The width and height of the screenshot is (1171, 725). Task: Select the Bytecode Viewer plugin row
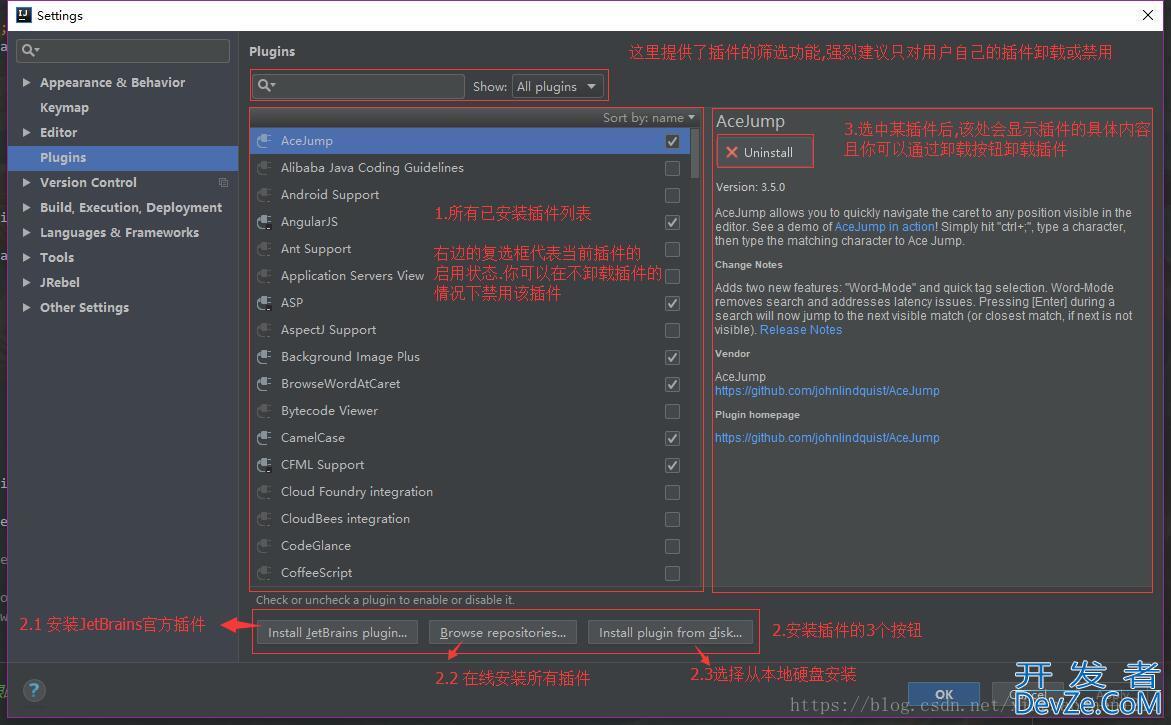(x=470, y=411)
